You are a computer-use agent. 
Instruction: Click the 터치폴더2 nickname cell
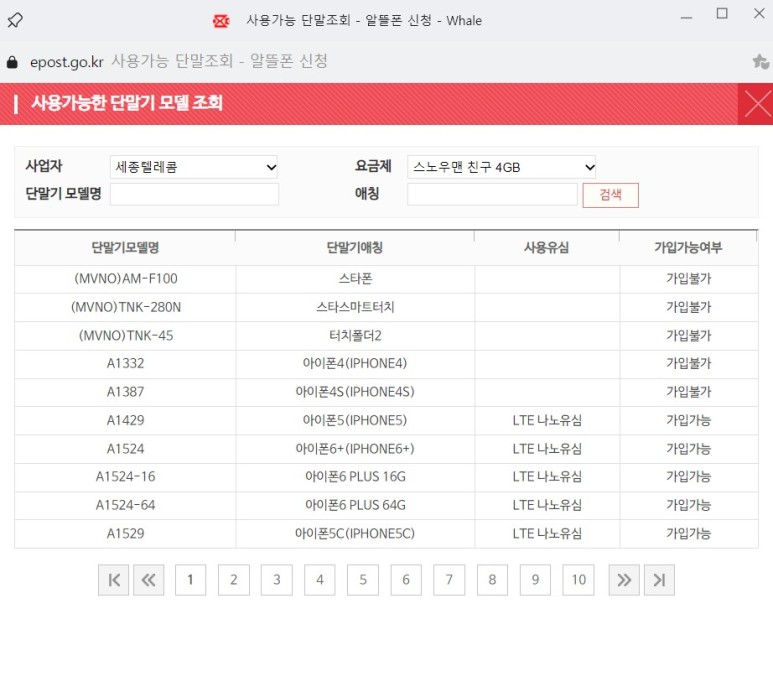[x=355, y=336]
